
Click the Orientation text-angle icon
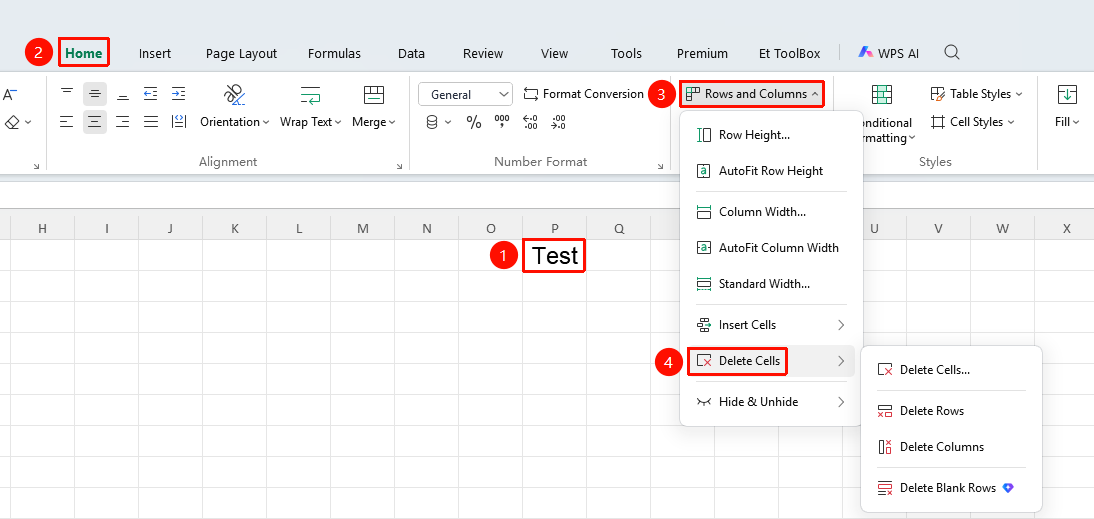pos(234,95)
